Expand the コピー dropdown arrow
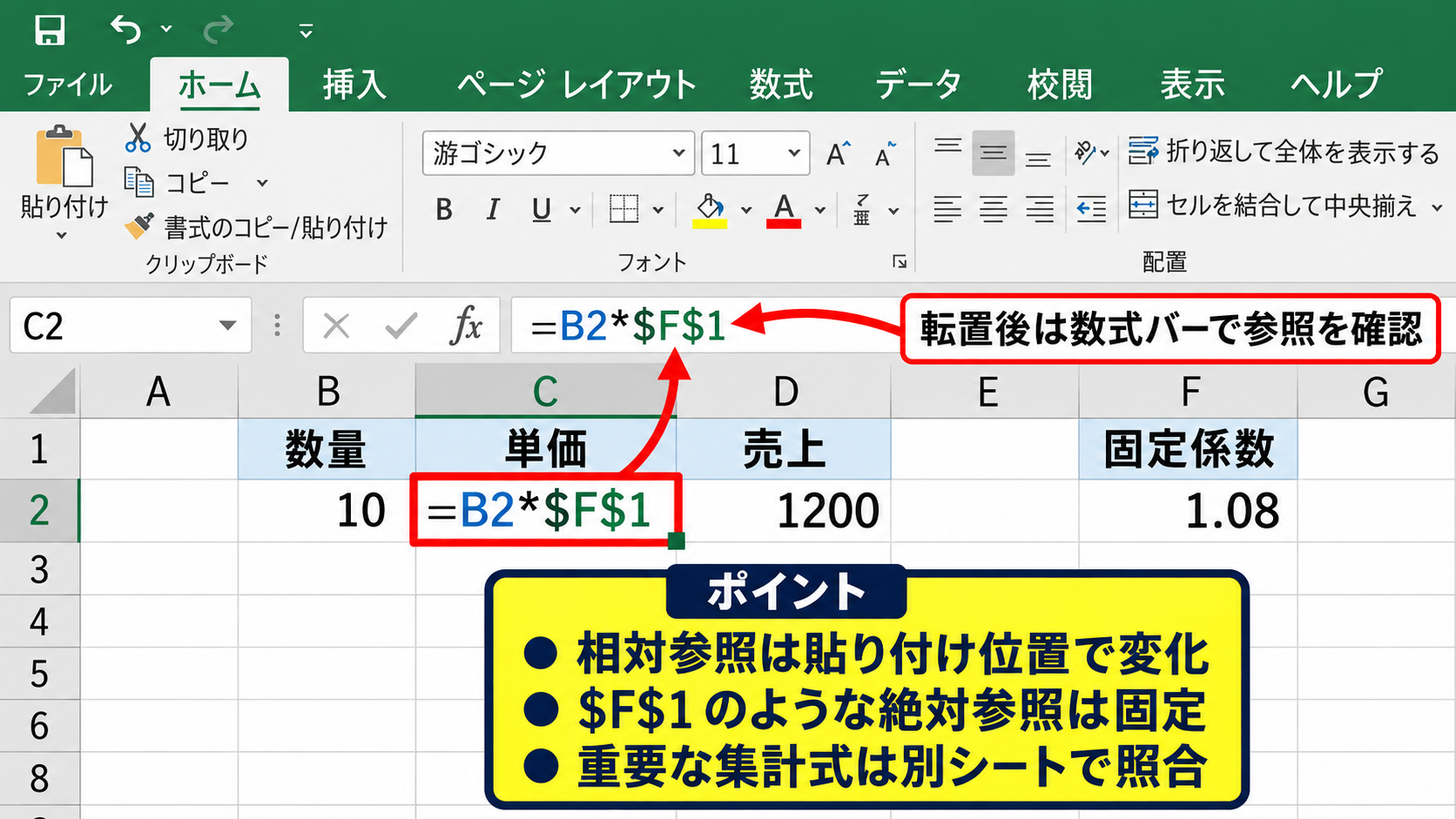The height and width of the screenshot is (819, 1456). [262, 183]
